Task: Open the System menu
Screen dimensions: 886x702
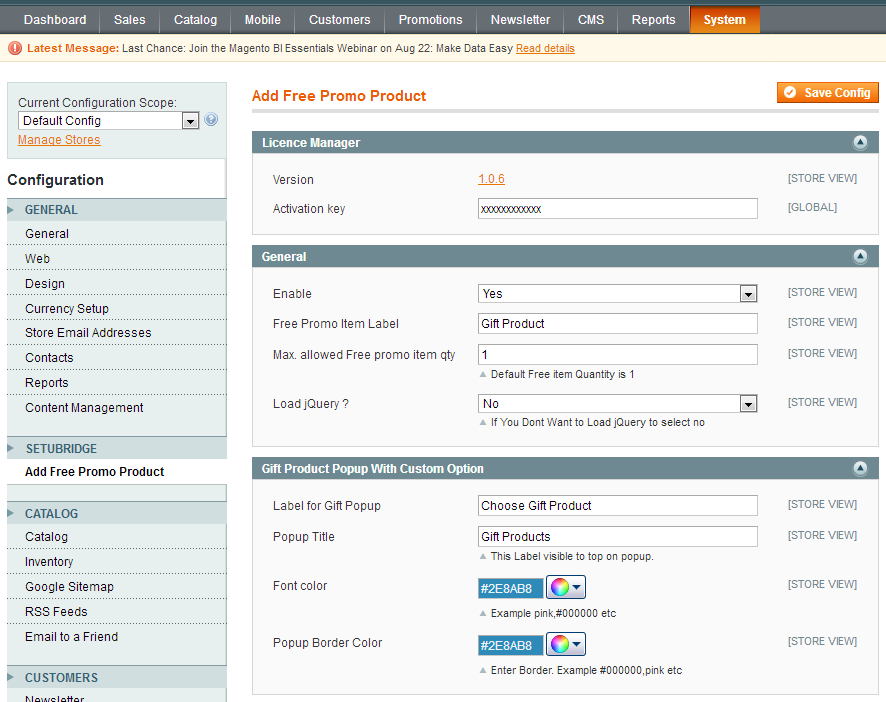Action: [x=724, y=20]
